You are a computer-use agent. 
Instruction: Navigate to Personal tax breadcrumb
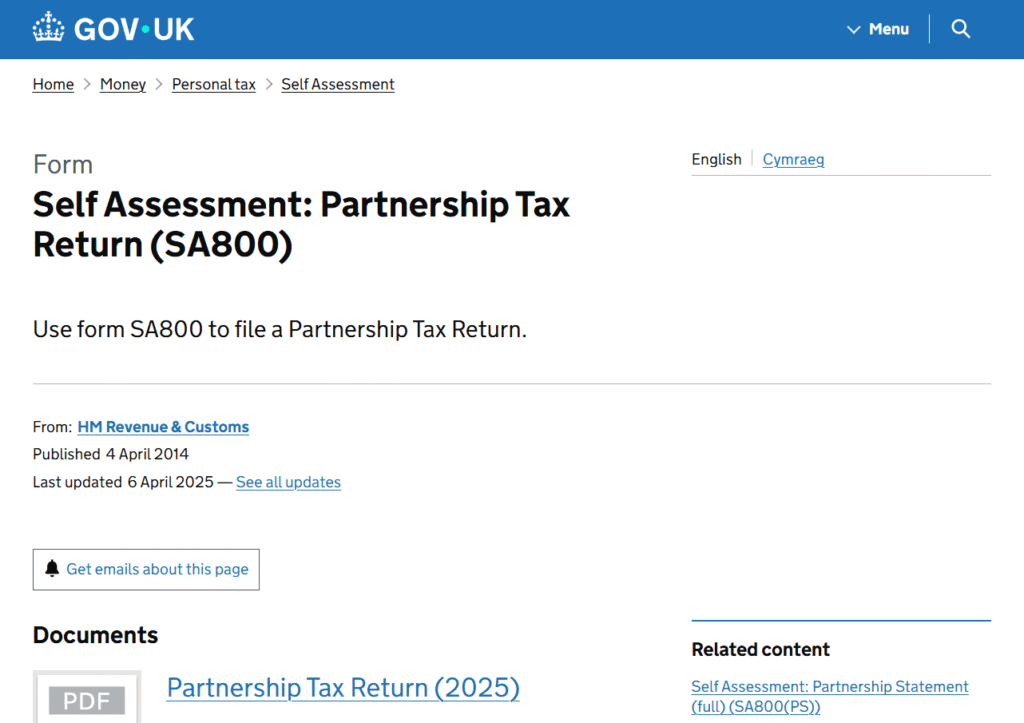click(214, 85)
